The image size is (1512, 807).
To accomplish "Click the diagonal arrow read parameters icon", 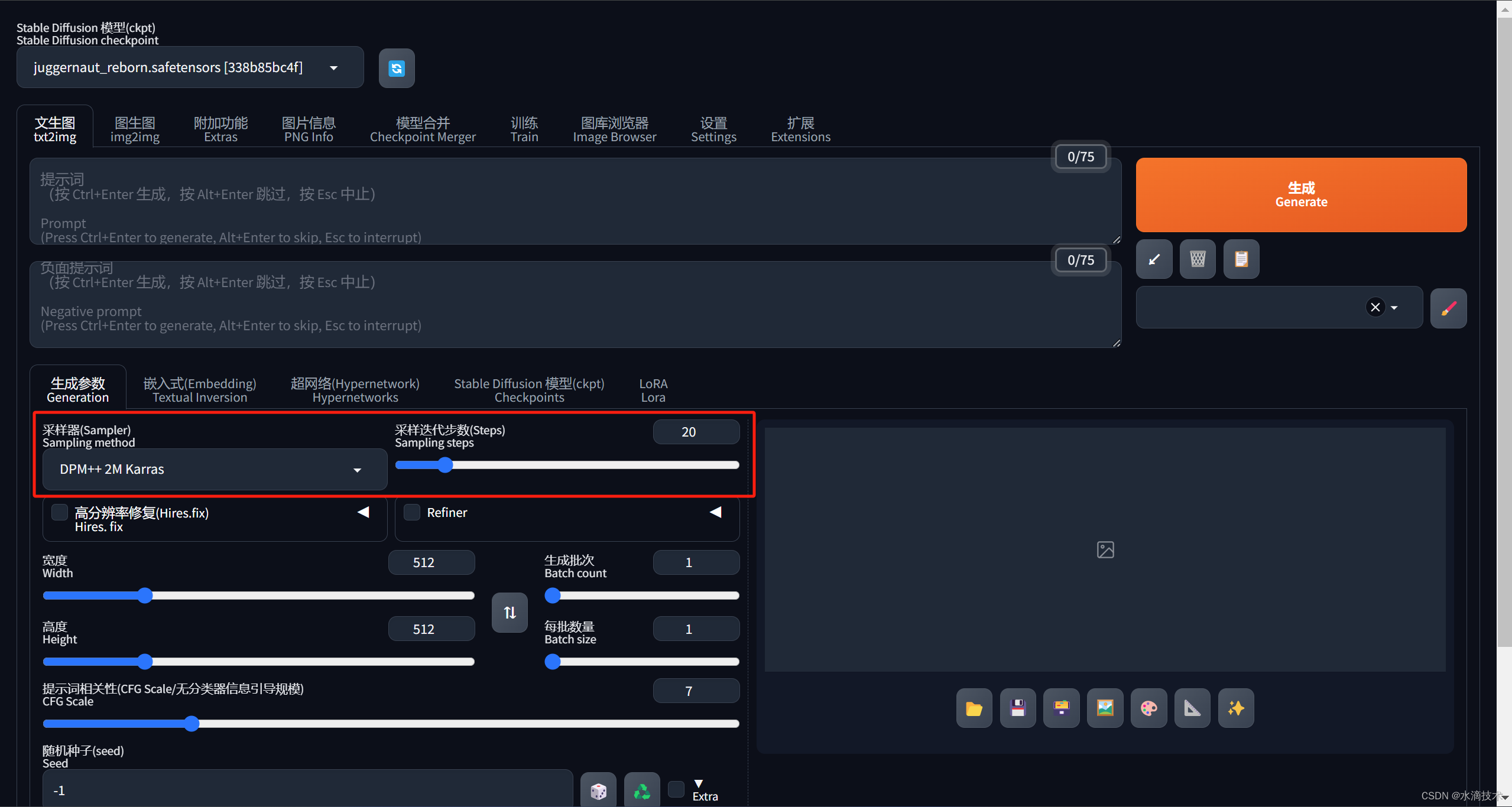I will 1154,259.
